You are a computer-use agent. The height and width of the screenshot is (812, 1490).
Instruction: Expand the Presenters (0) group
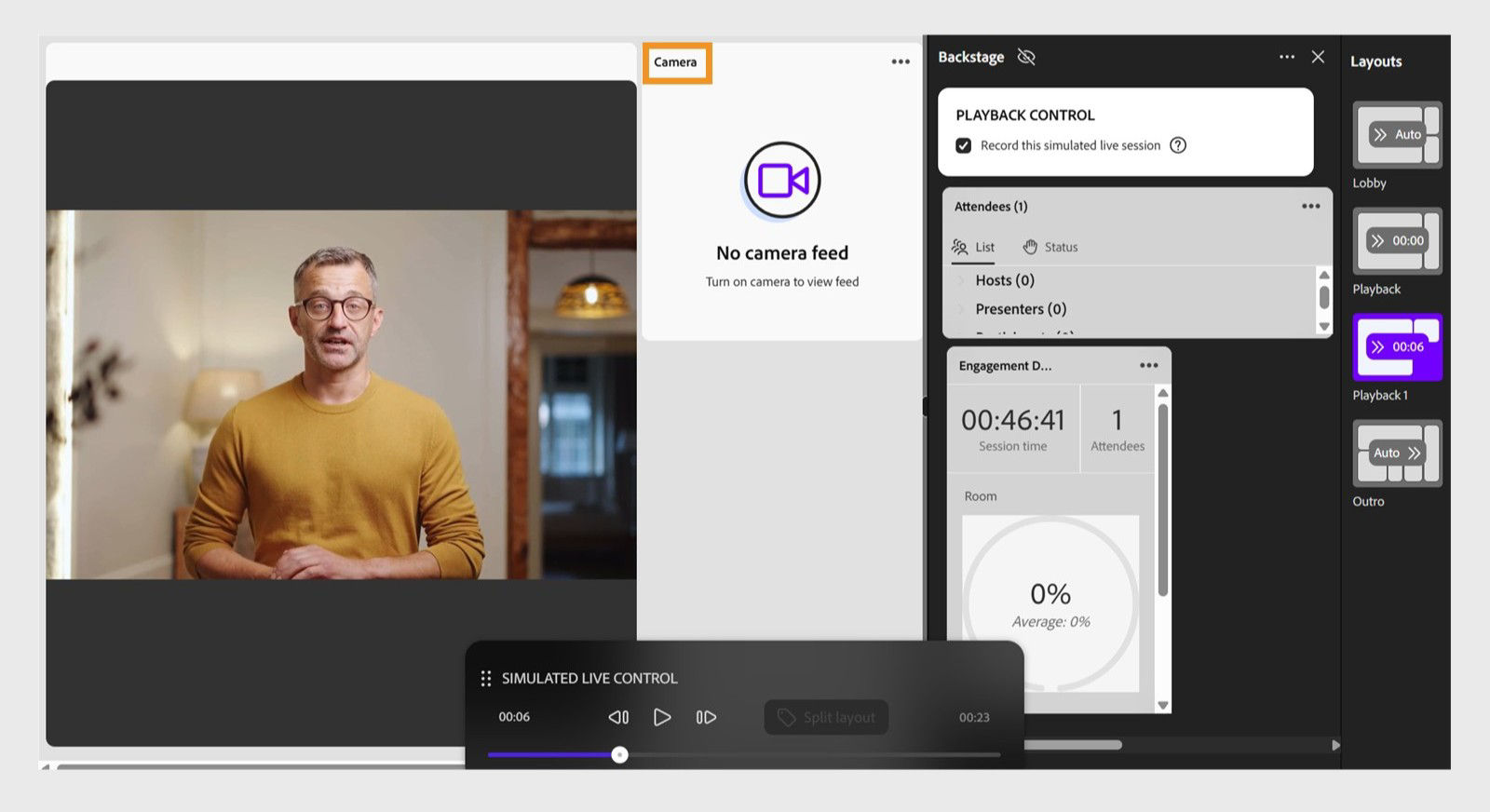pos(960,309)
